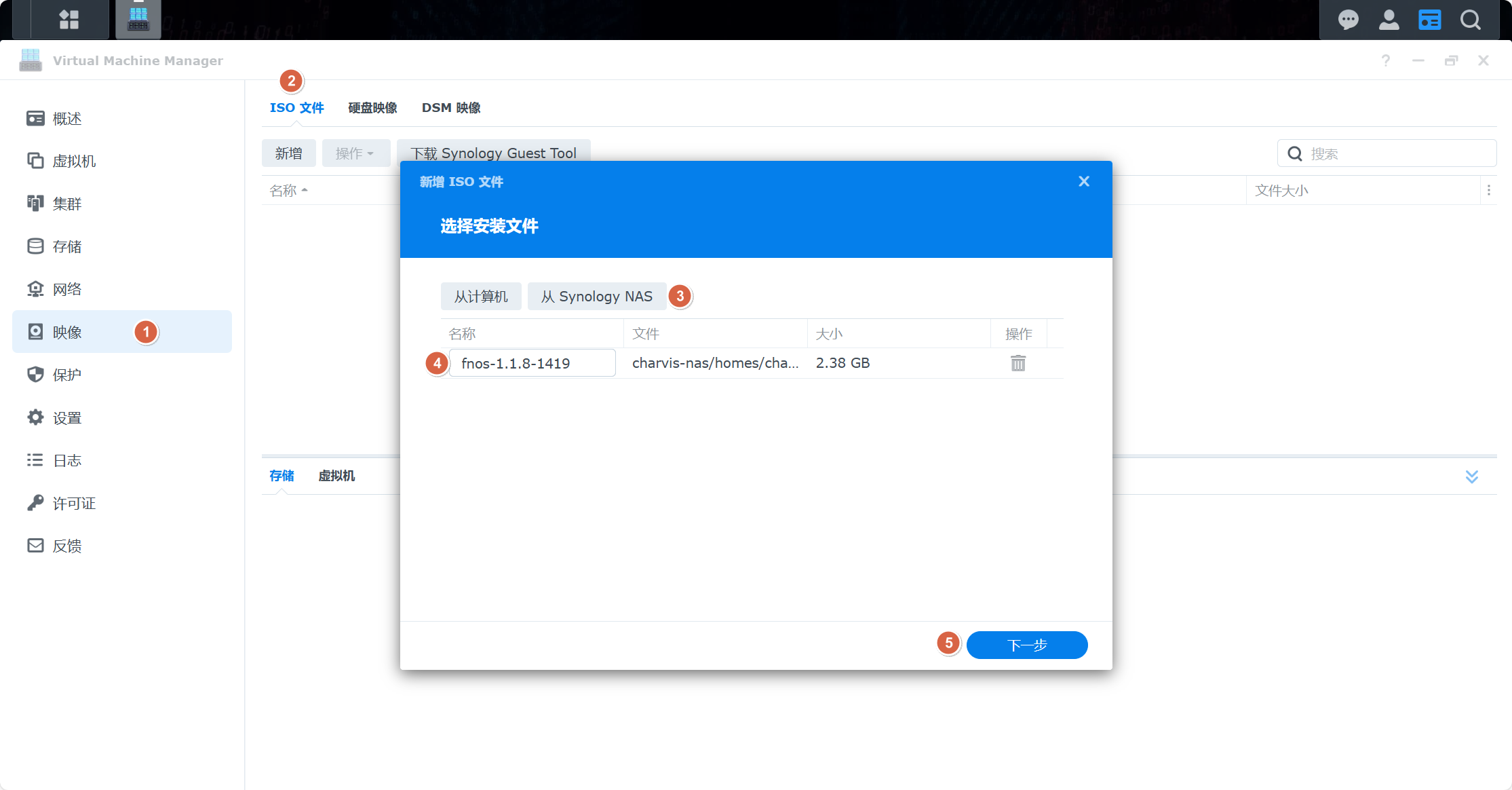The width and height of the screenshot is (1512, 790).
Task: Open the DSM main menu grid icon
Action: tap(69, 19)
